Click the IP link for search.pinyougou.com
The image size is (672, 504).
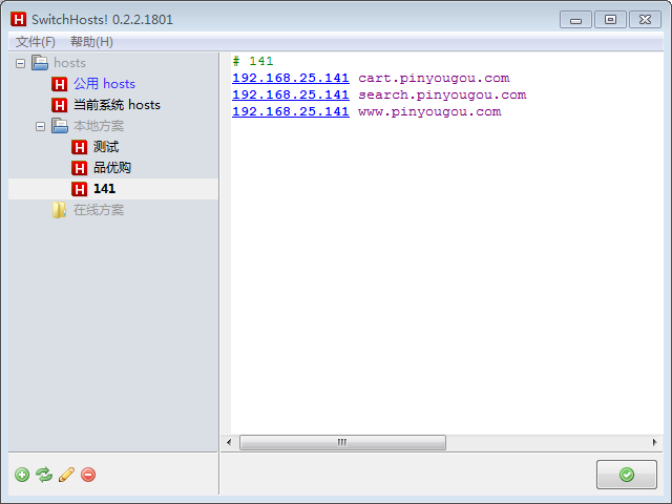[291, 95]
